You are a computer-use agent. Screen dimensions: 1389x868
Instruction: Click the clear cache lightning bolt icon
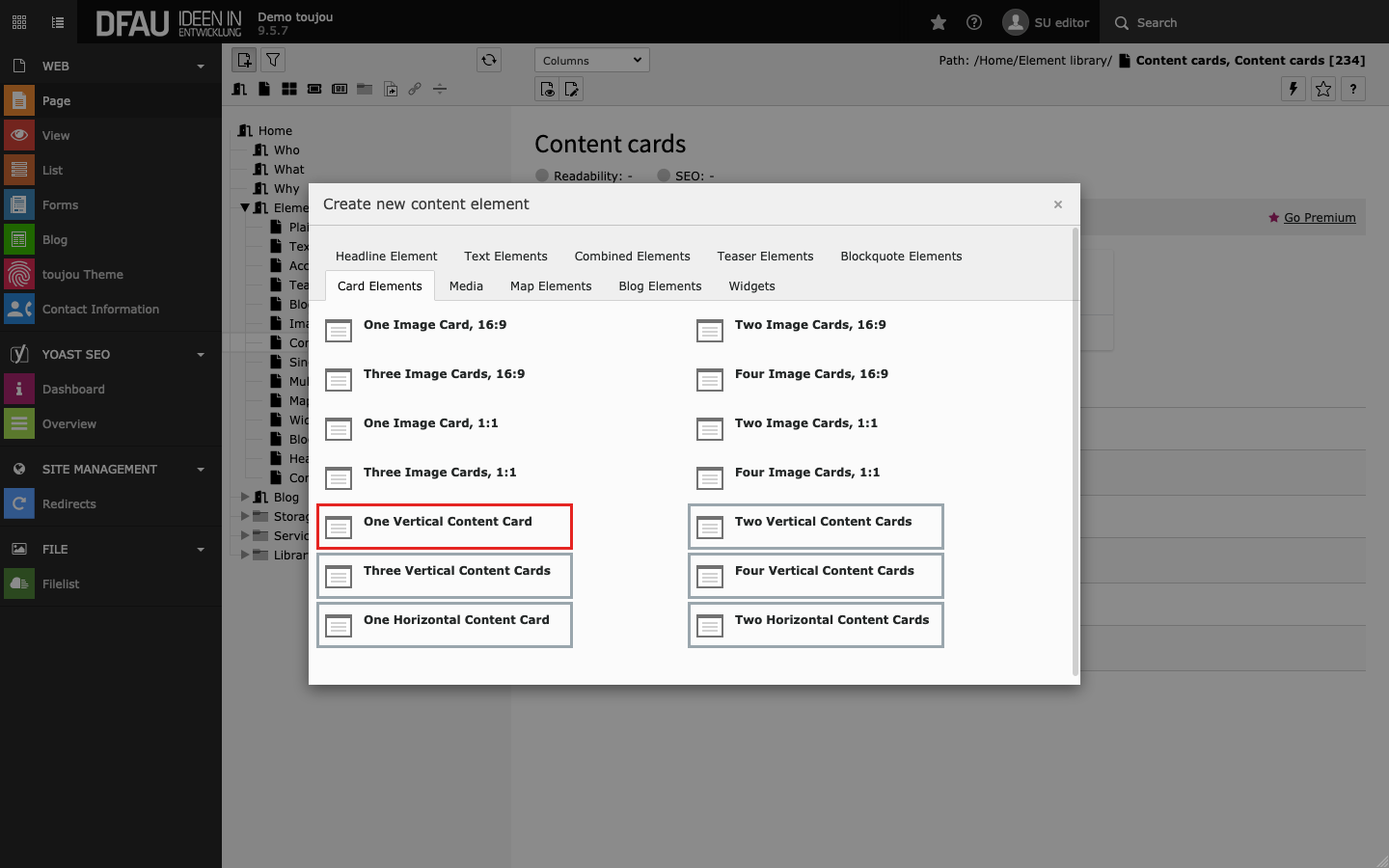point(1294,89)
